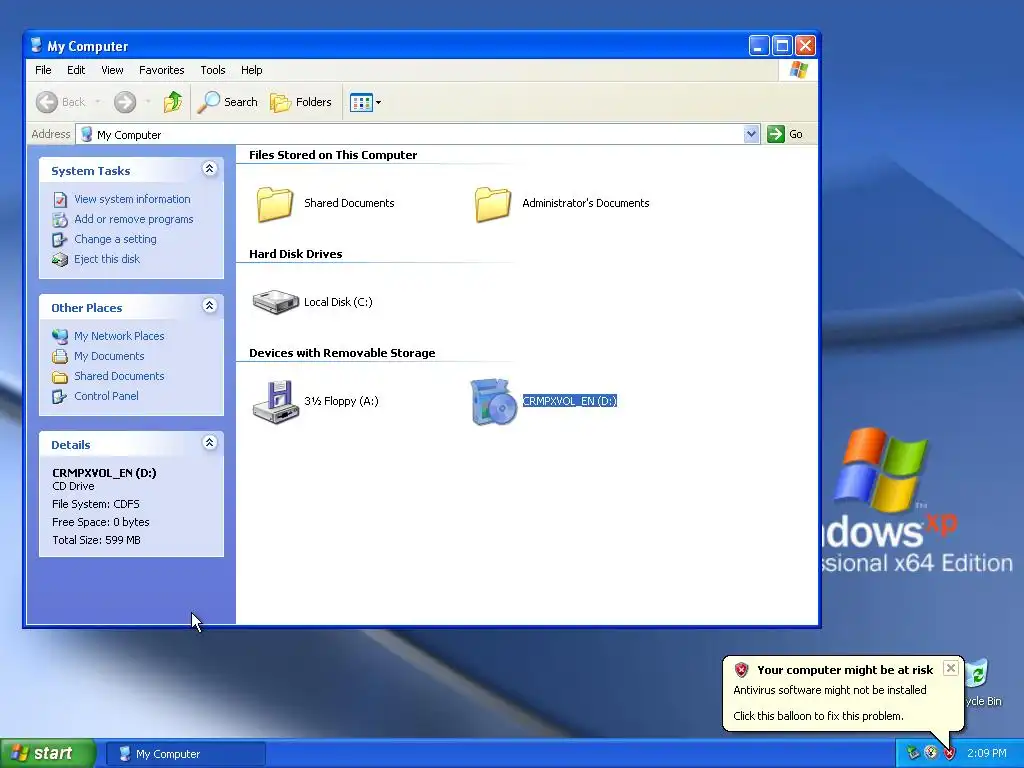
Task: Click the Change a setting icon
Action: (x=59, y=240)
